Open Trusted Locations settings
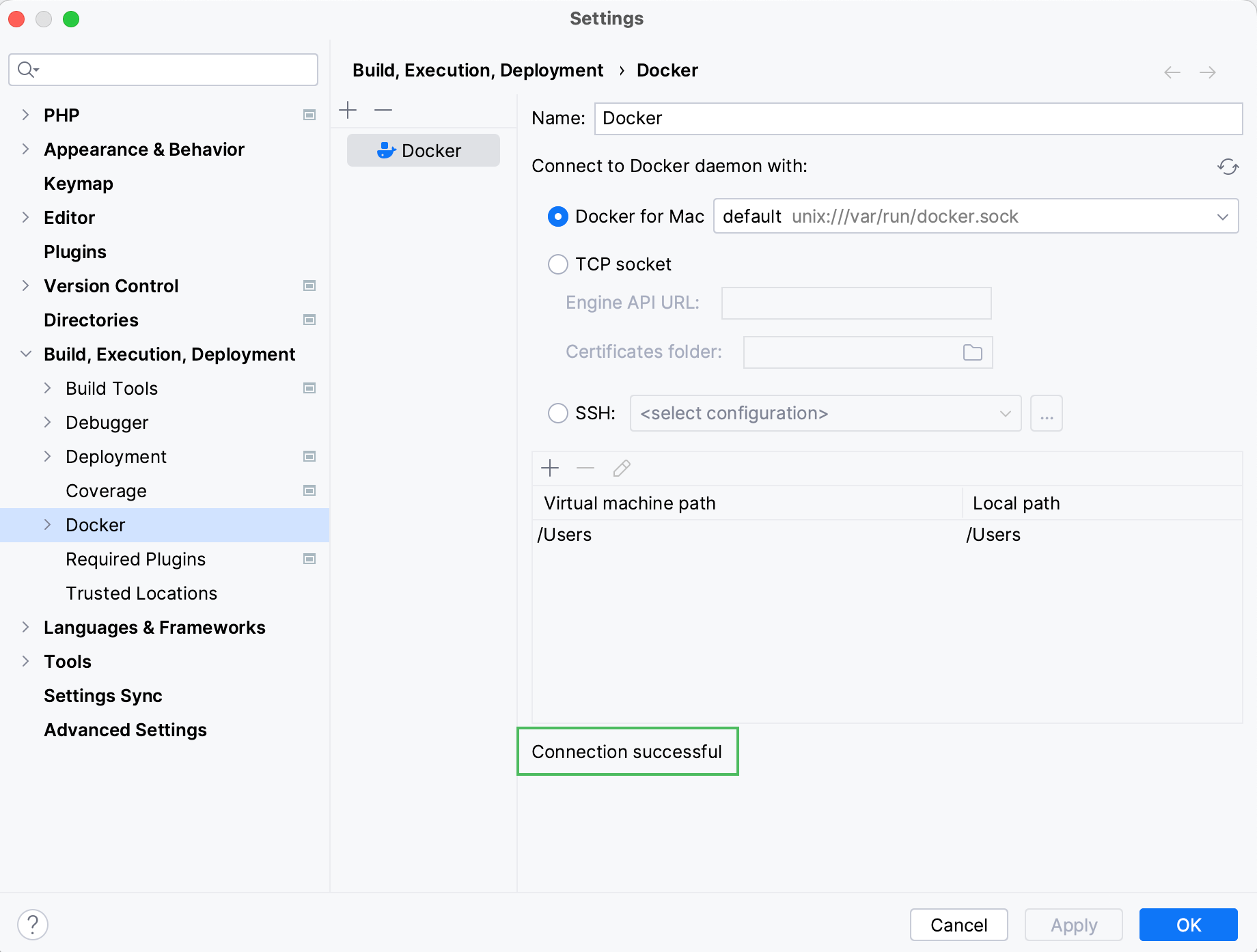 pyautogui.click(x=141, y=593)
